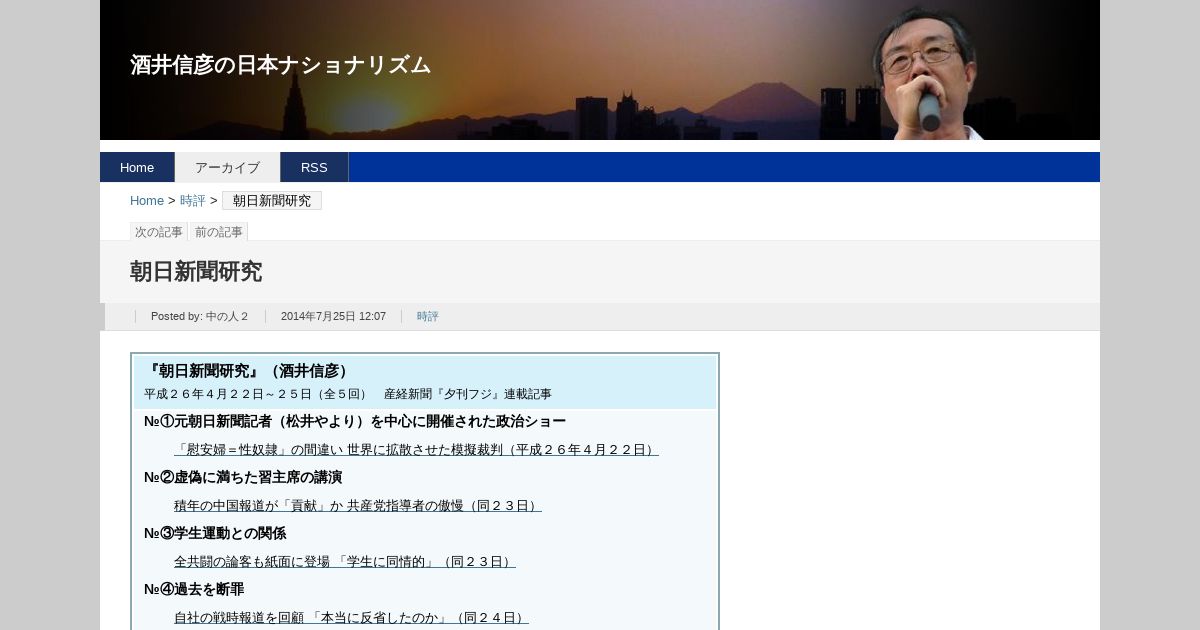
Task: Open link 全共闘の論客も紙面に登場「学生に同情的」
Action: [345, 561]
